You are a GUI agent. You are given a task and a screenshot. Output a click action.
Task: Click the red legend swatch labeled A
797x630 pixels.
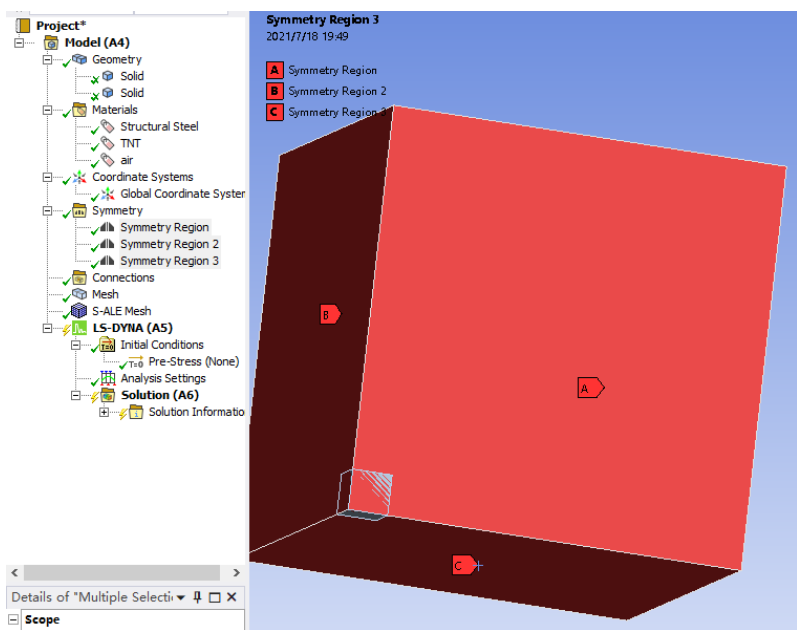274,70
